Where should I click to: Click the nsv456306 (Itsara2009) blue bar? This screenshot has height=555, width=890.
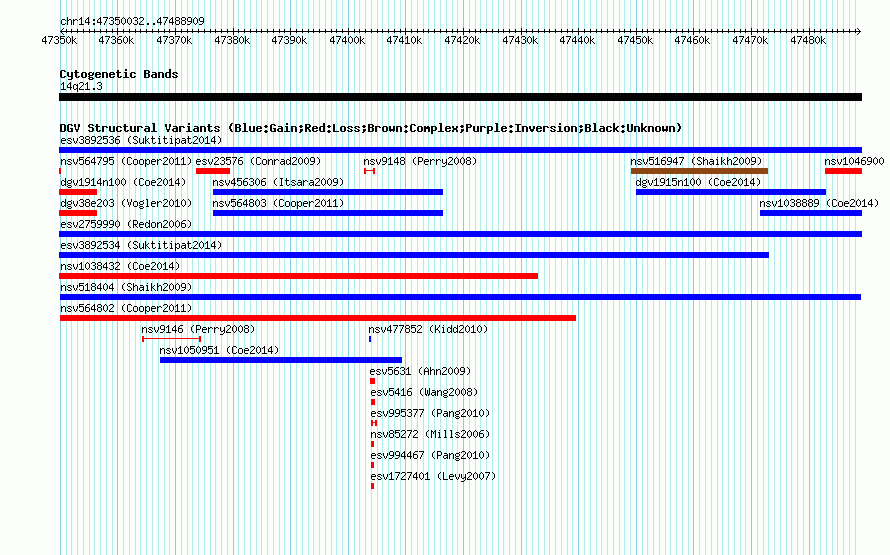coord(328,192)
